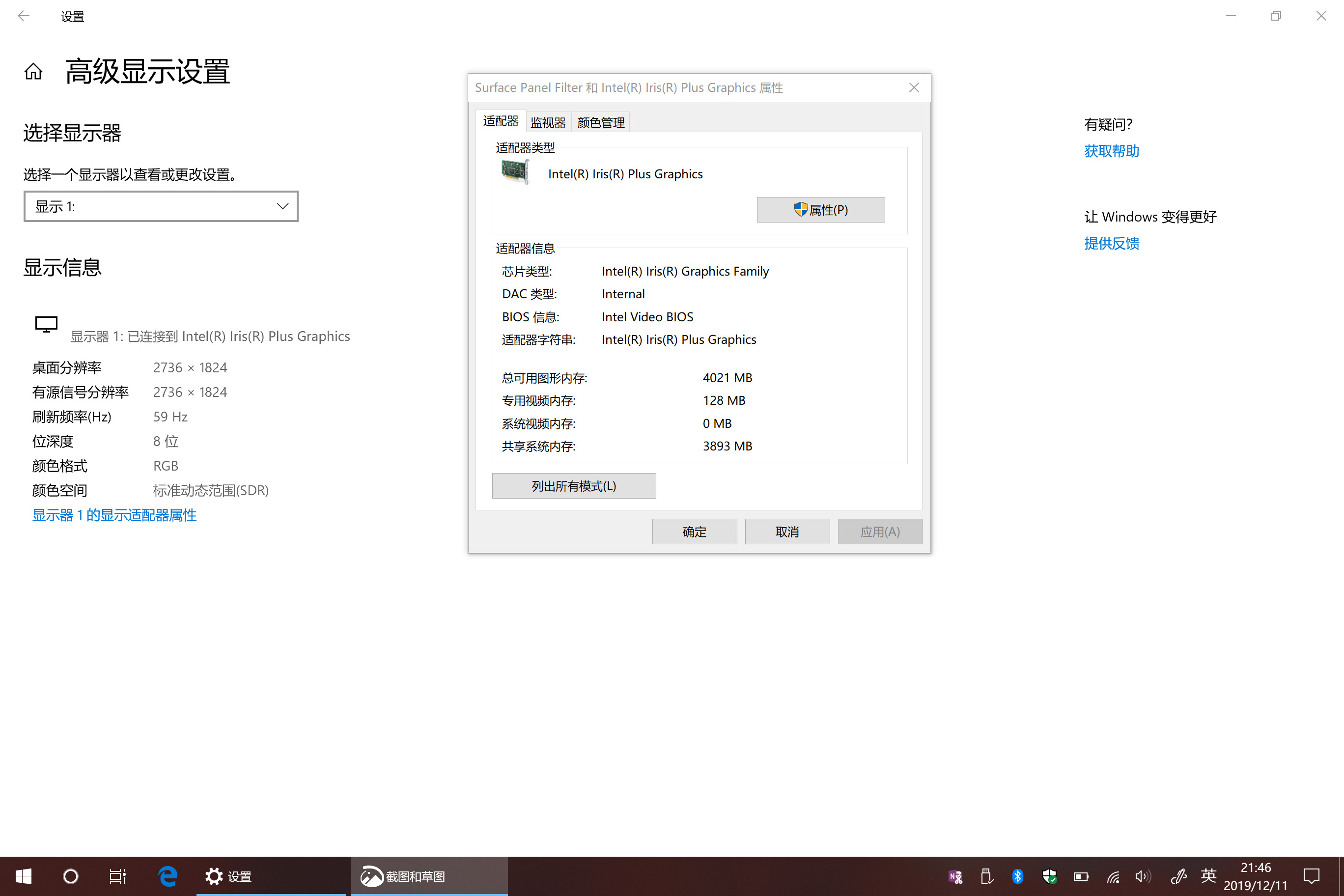Open Action Center notification icon
Screen dimensions: 1344x896
tap(1311, 876)
